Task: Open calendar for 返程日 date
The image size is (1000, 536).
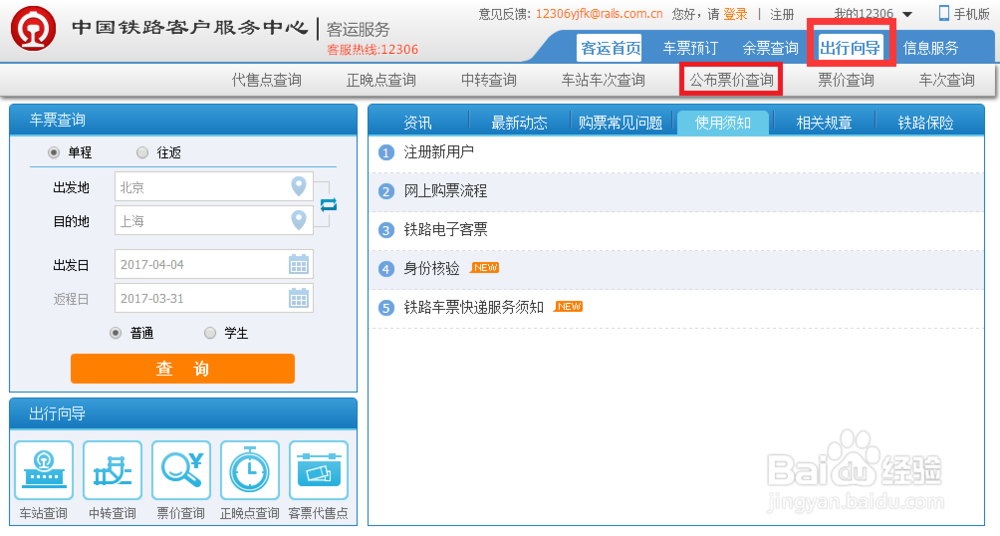Action: tap(298, 298)
